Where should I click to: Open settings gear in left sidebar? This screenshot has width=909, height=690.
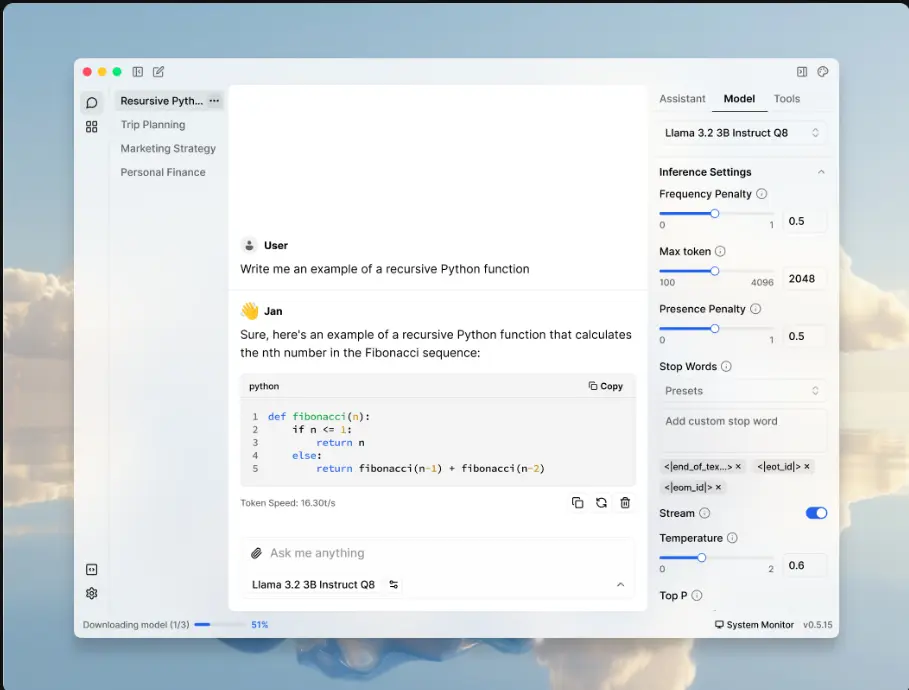tap(92, 593)
